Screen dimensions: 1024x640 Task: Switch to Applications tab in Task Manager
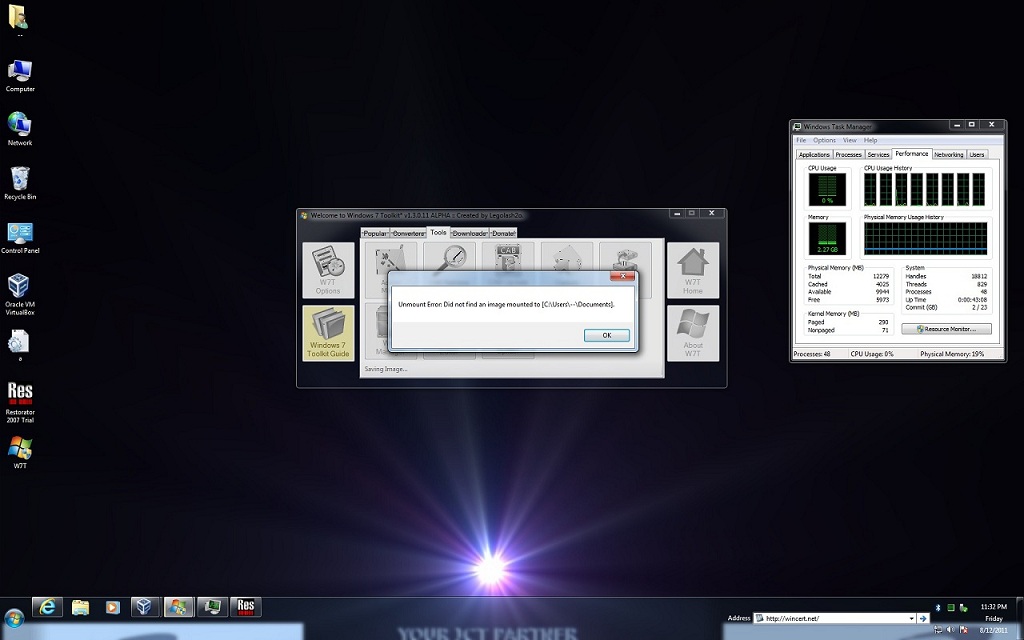click(814, 155)
